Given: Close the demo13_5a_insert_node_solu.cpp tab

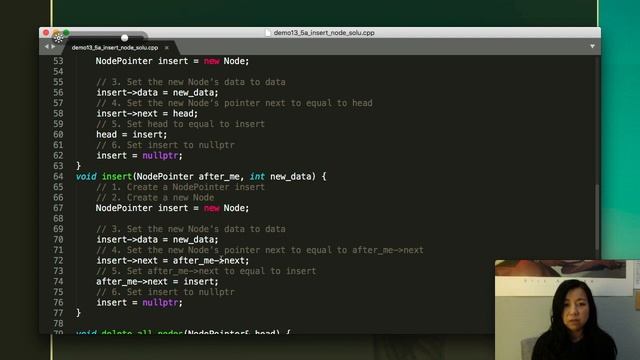Looking at the screenshot, I should tap(167, 48).
